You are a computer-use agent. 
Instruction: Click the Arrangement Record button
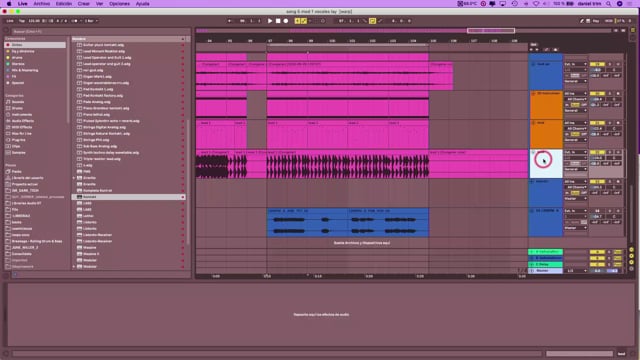point(286,21)
